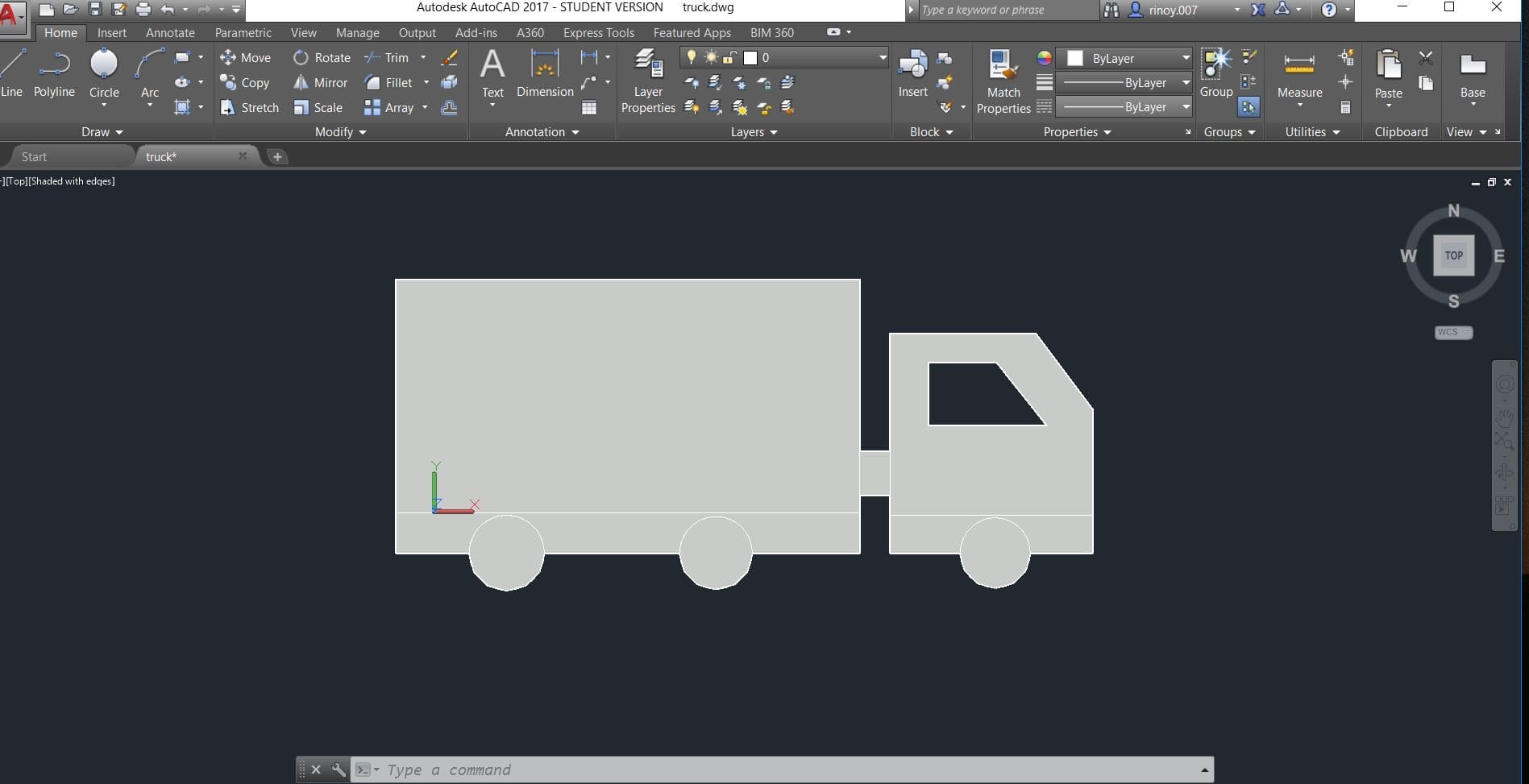The width and height of the screenshot is (1529, 784).
Task: Click the Save icon in quick access toolbar
Action: tap(95, 10)
